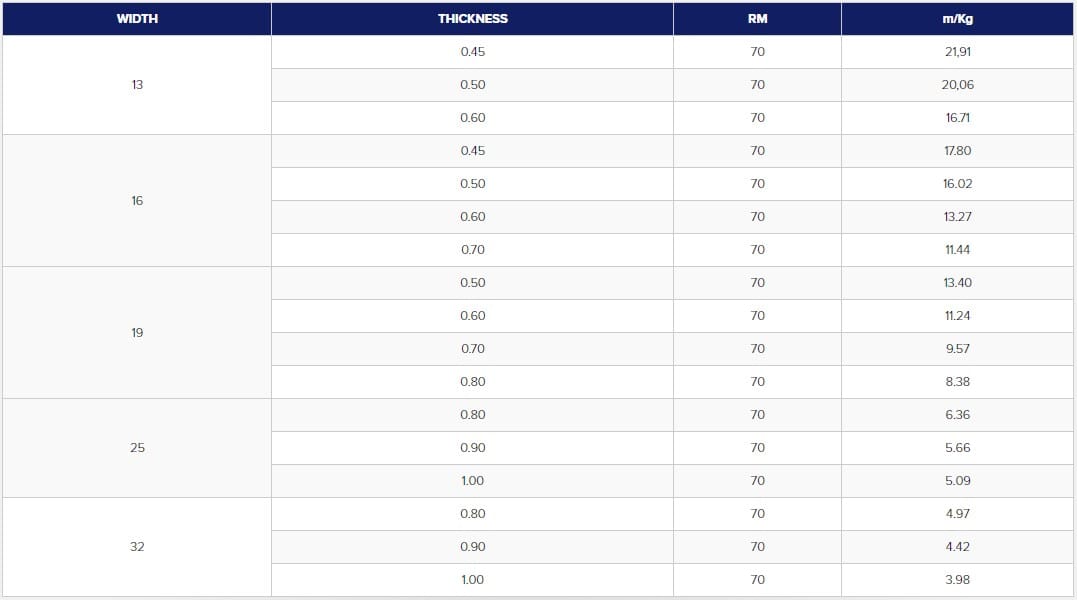Select the width 13 cell
This screenshot has height=600, width=1077.
click(137, 85)
